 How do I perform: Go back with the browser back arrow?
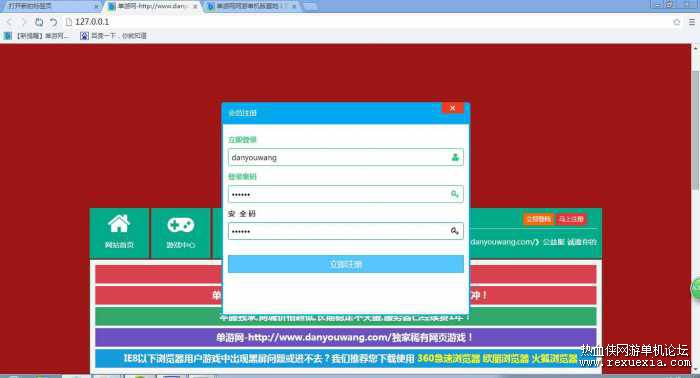pyautogui.click(x=10, y=22)
